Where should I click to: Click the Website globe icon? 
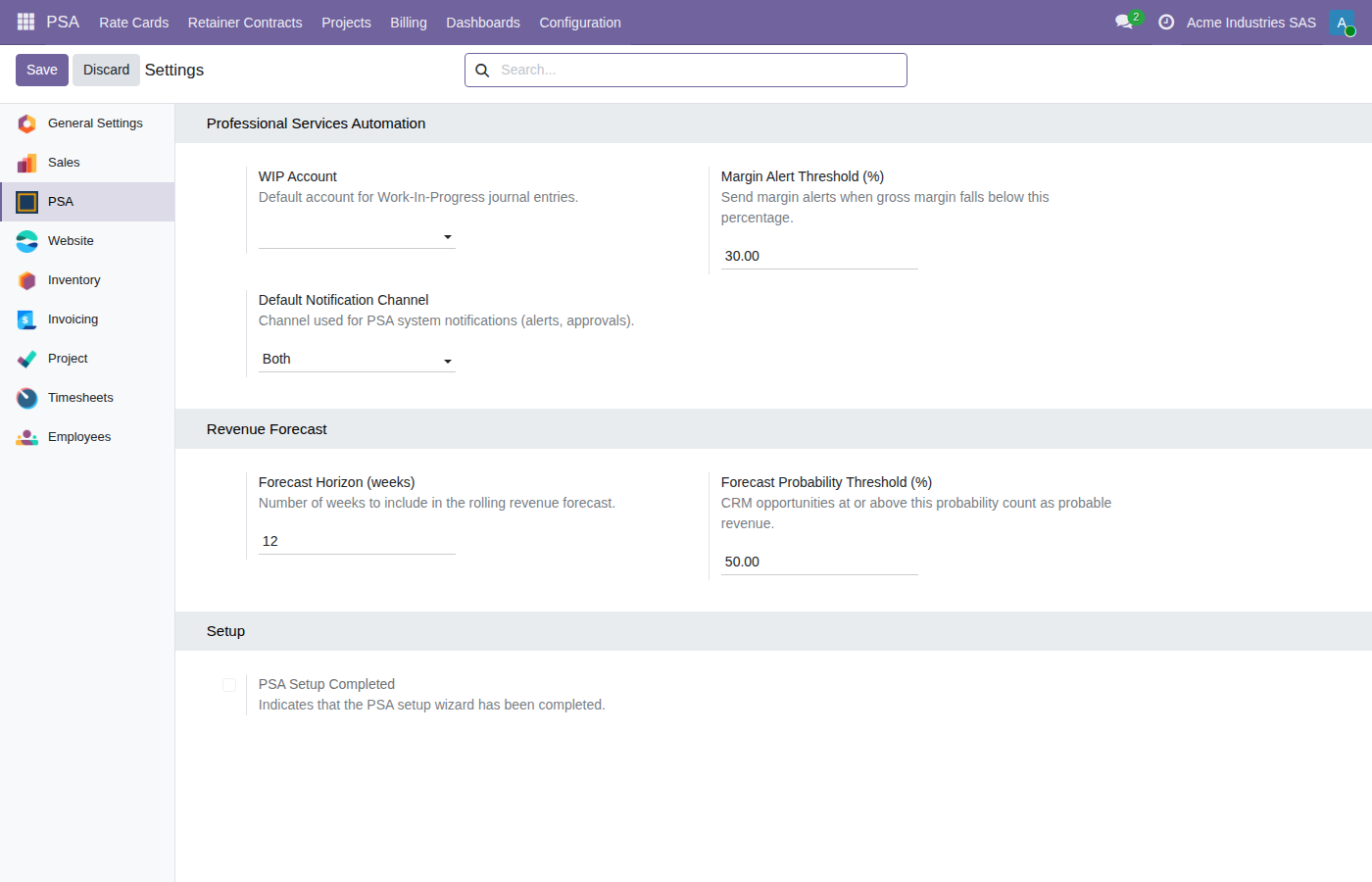[27, 241]
